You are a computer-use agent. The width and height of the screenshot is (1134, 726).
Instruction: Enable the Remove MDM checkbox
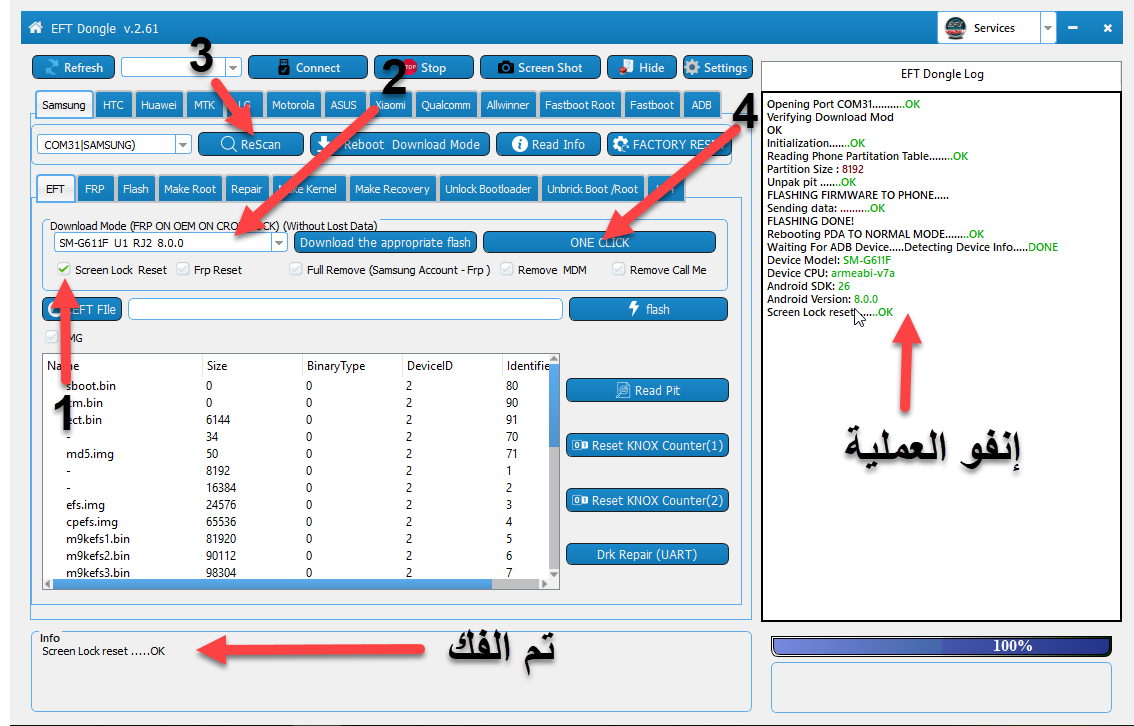[507, 269]
